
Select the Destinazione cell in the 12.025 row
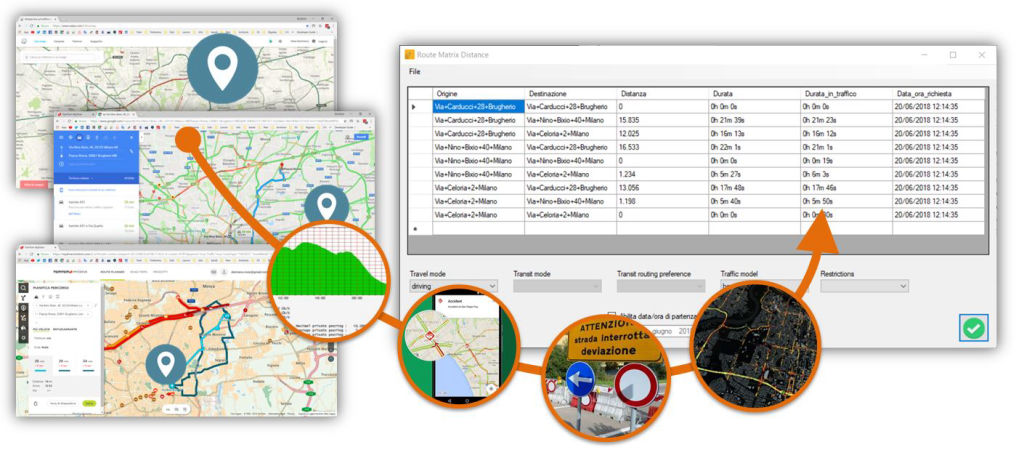pyautogui.click(x=570, y=133)
